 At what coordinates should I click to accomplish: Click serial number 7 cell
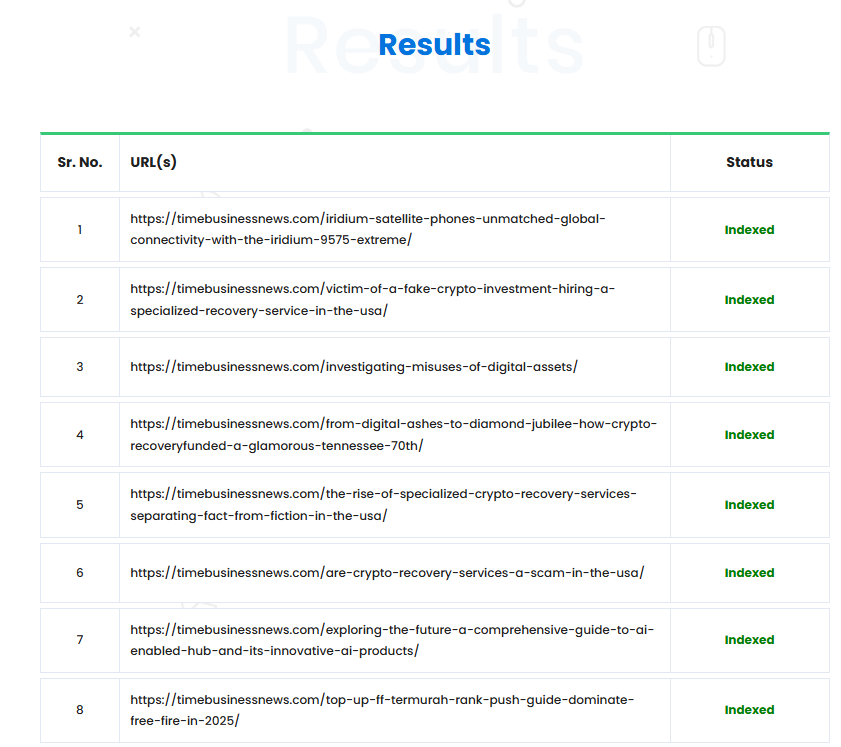point(80,640)
